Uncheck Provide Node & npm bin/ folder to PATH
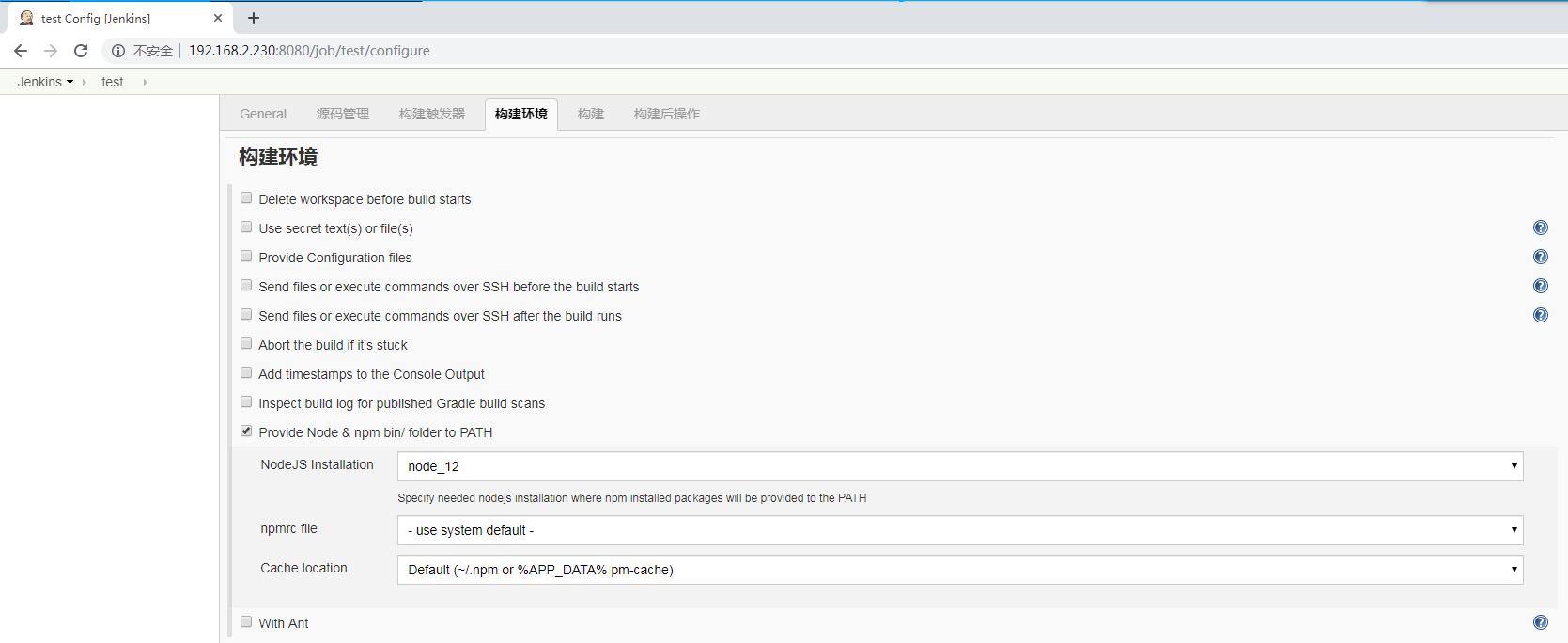This screenshot has height=643, width=1568. (246, 431)
